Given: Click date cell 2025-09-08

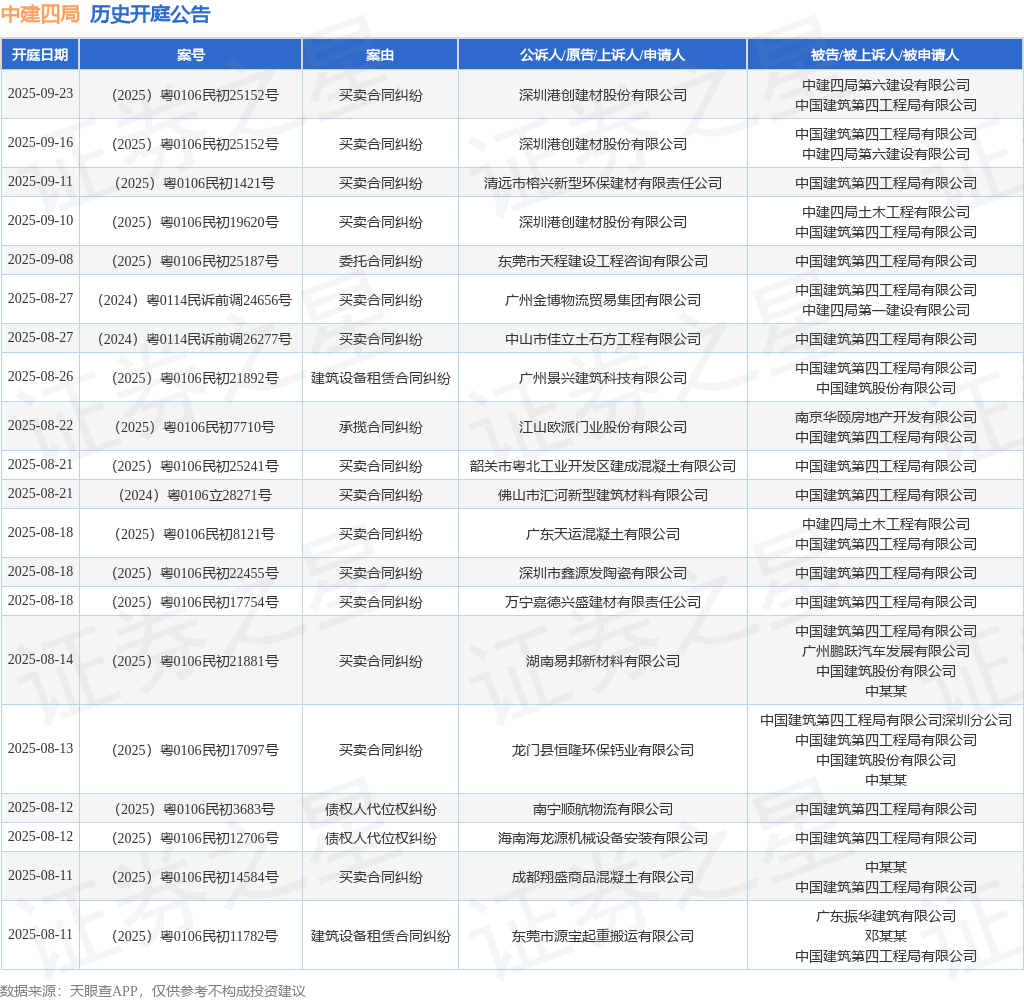Looking at the screenshot, I should coord(40,260).
